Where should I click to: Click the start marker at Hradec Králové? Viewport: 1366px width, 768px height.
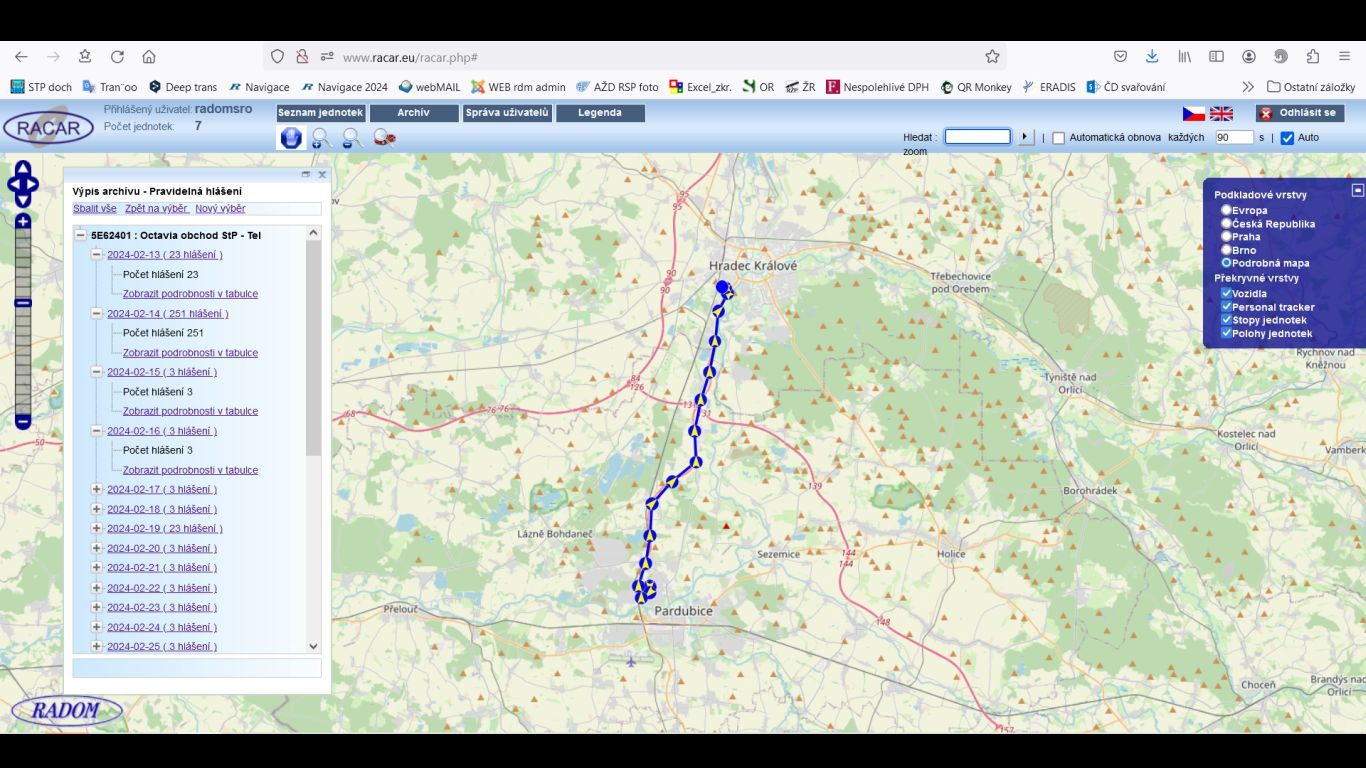point(722,287)
